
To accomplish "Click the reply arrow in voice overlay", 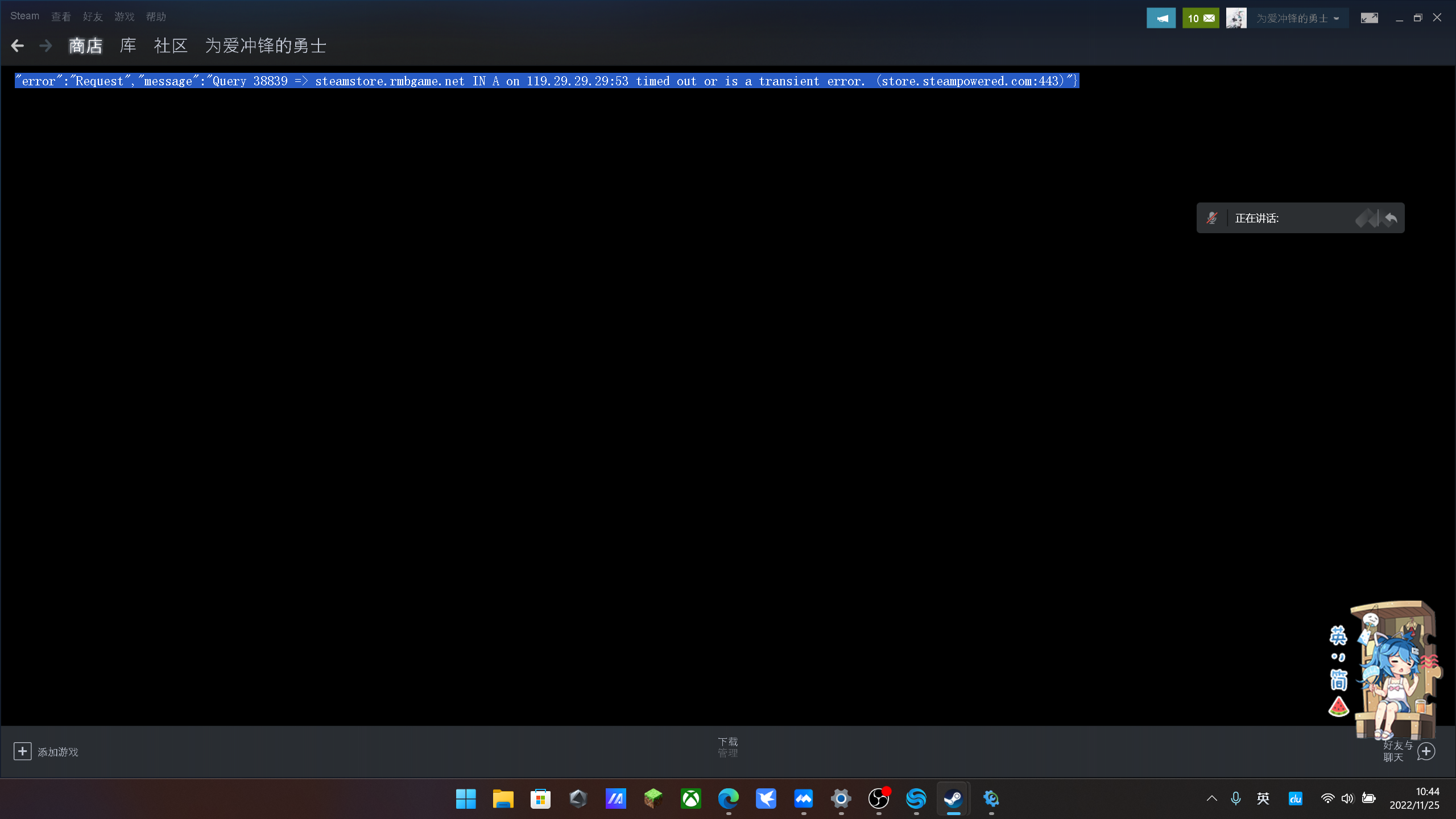I will [x=1391, y=218].
